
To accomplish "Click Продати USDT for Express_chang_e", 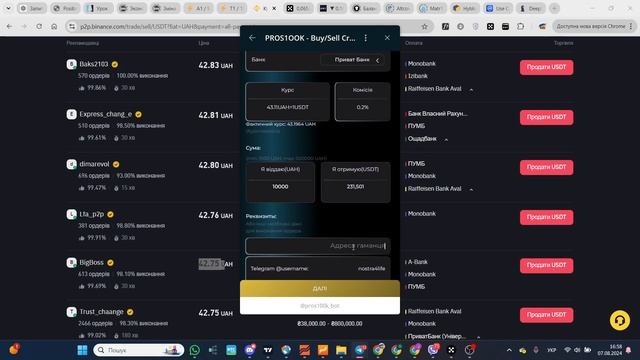I will [546, 117].
